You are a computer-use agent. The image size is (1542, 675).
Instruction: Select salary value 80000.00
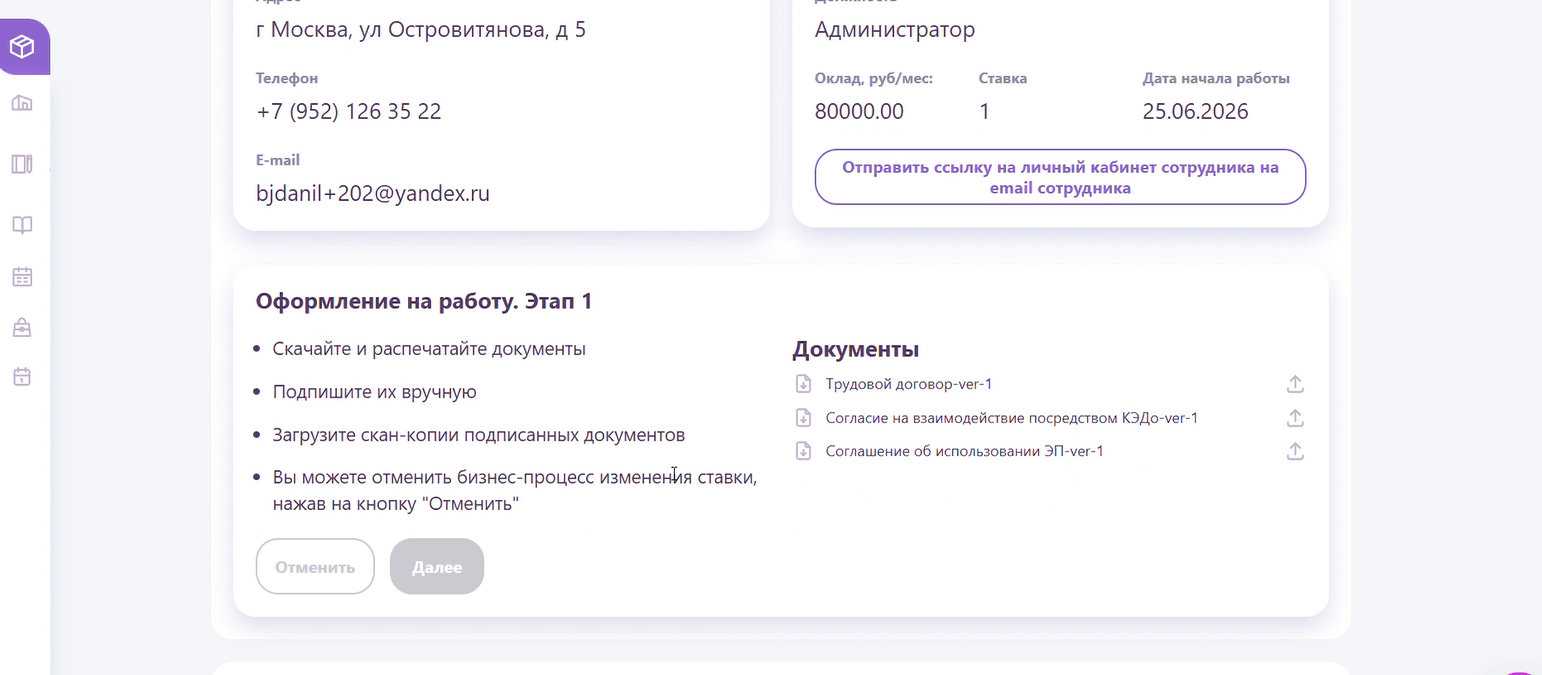[859, 111]
